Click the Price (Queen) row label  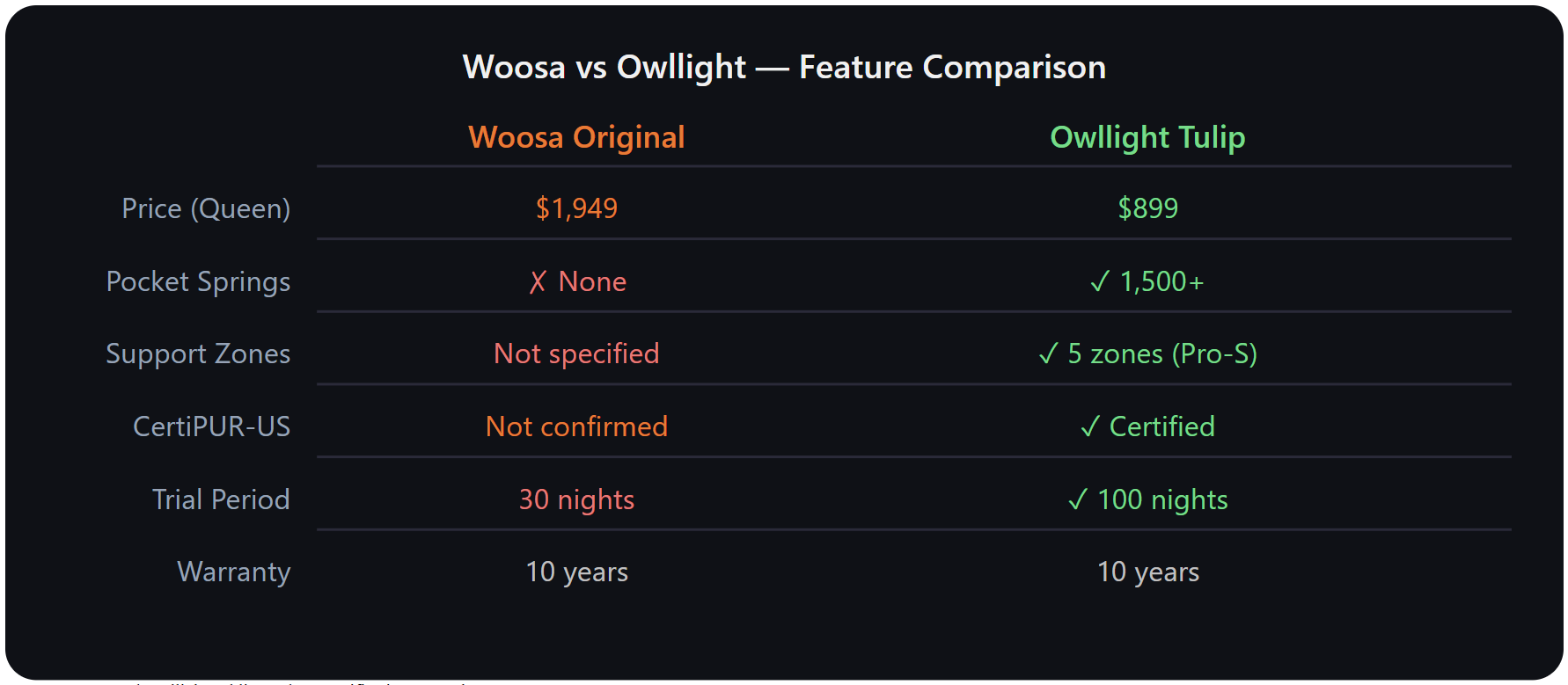pos(206,209)
